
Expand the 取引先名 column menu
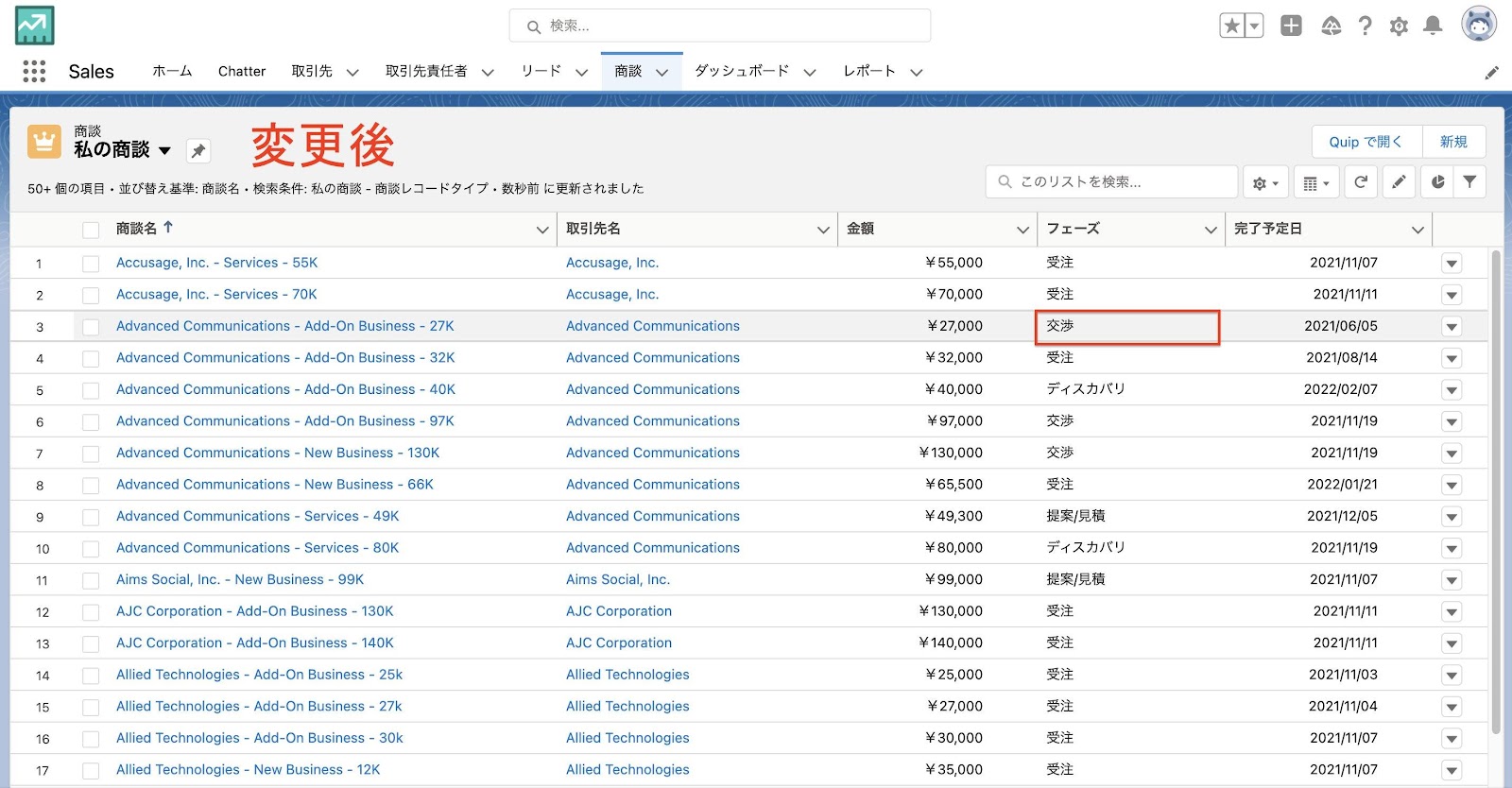[823, 230]
